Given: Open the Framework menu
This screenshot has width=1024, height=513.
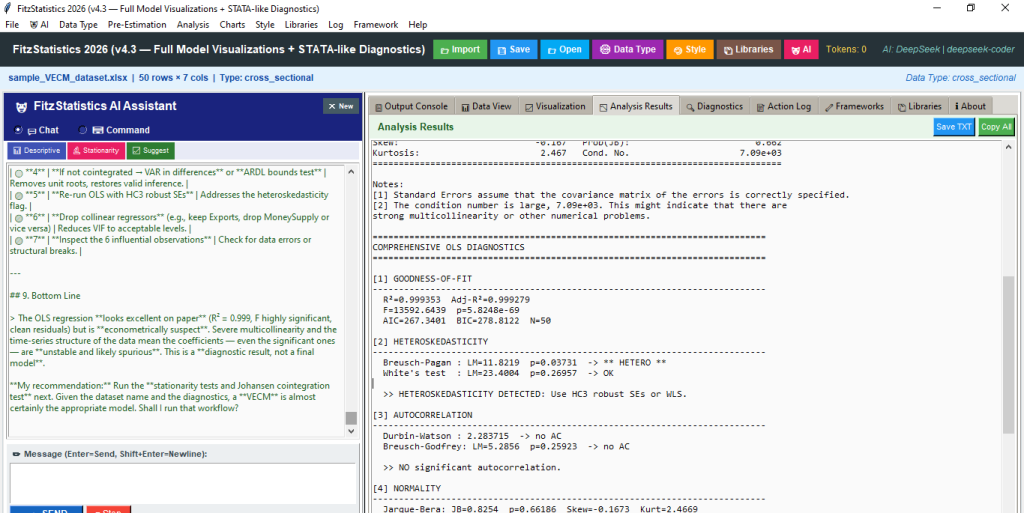Looking at the screenshot, I should (376, 25).
